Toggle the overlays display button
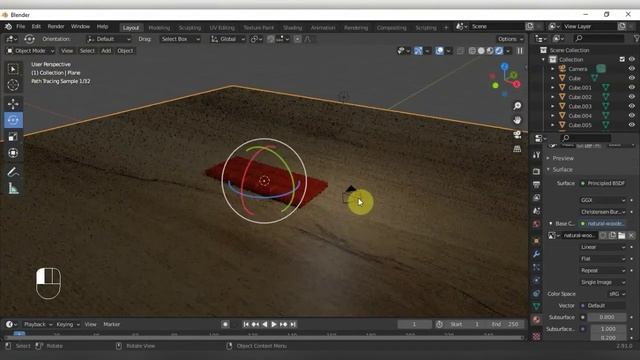Viewport: 640px width, 360px height. point(440,51)
